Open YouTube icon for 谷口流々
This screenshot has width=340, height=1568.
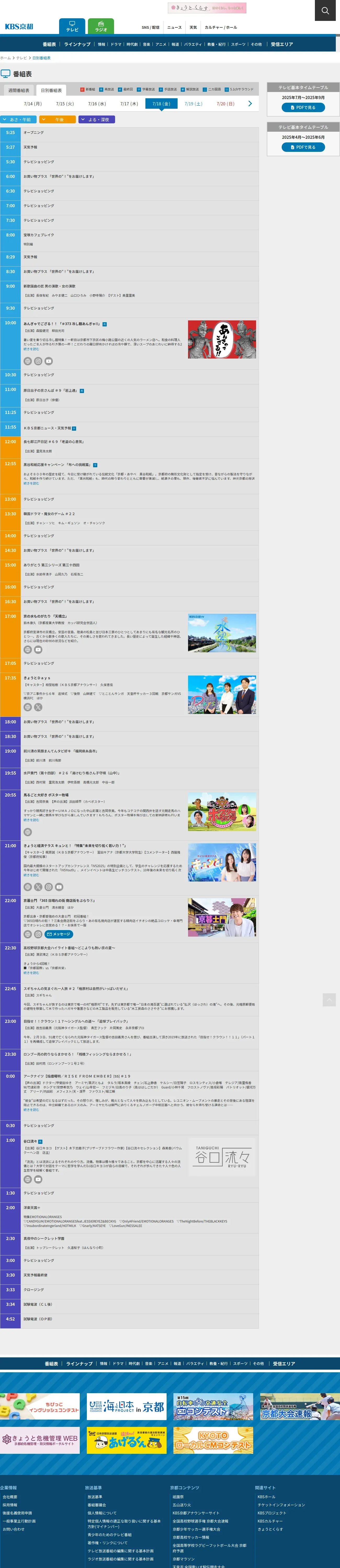click(x=38, y=1179)
